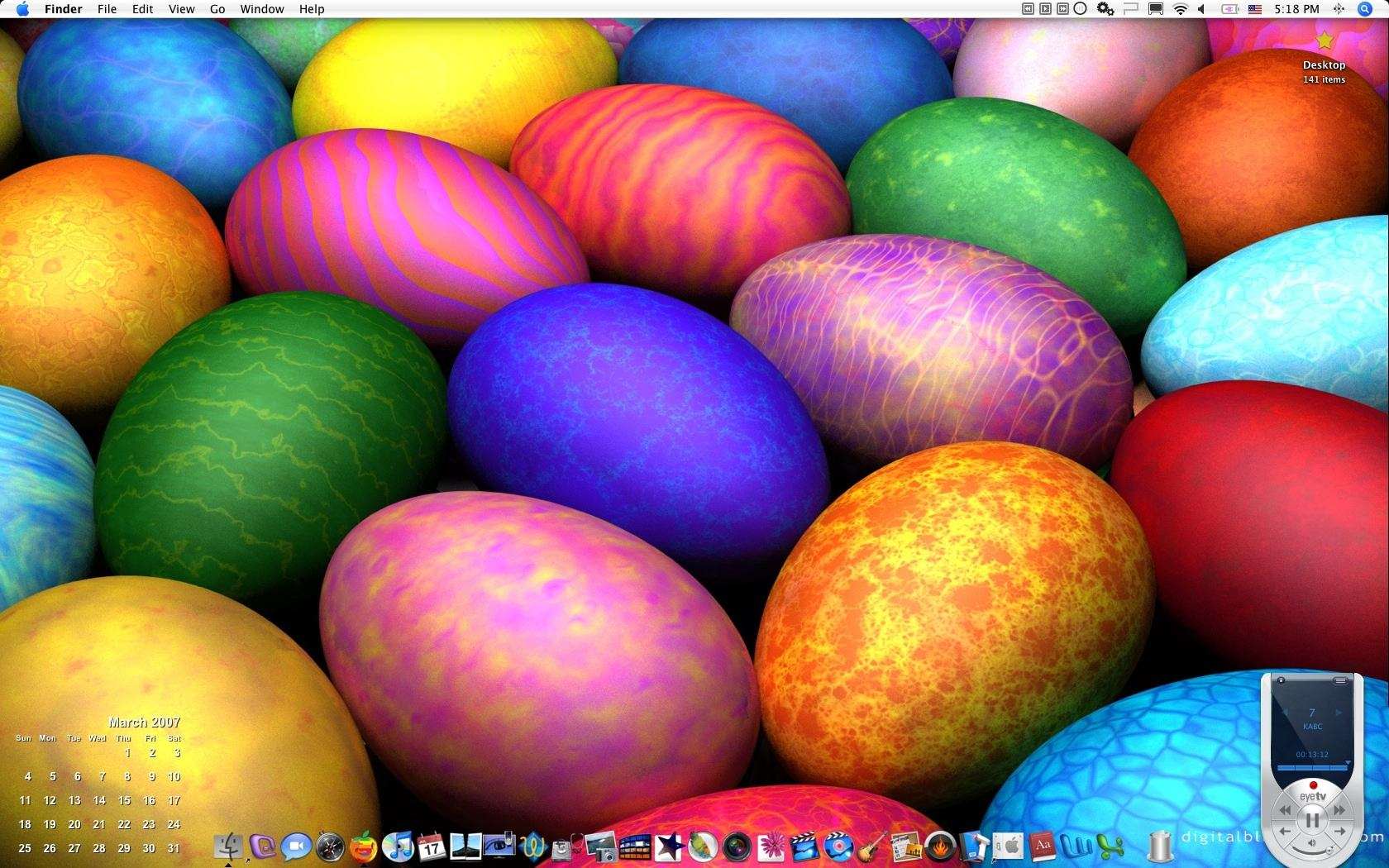Open the leaf-on-plate Dock icon

pyautogui.click(x=703, y=846)
